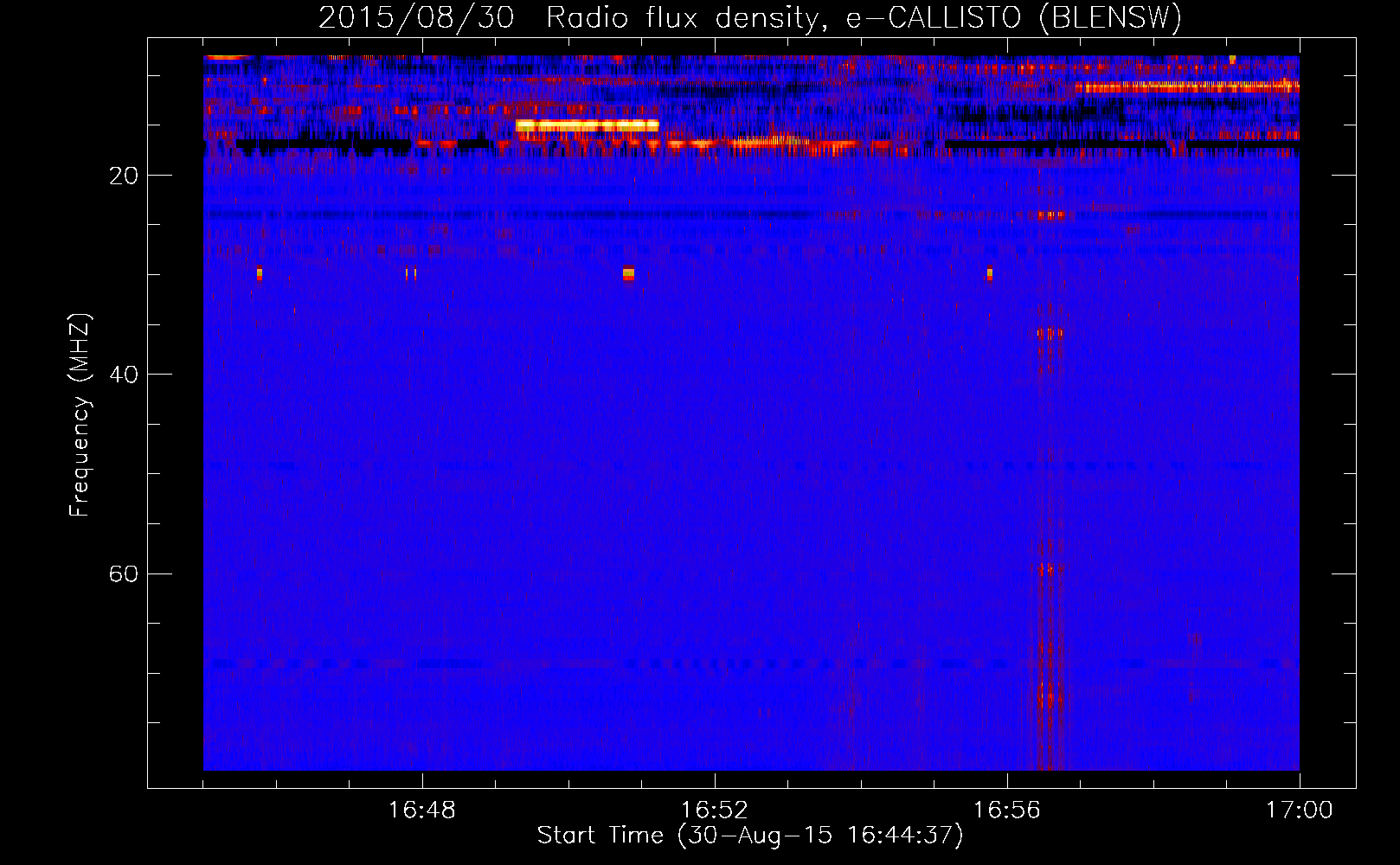Click the 40 MHz frequency tick label

[124, 375]
